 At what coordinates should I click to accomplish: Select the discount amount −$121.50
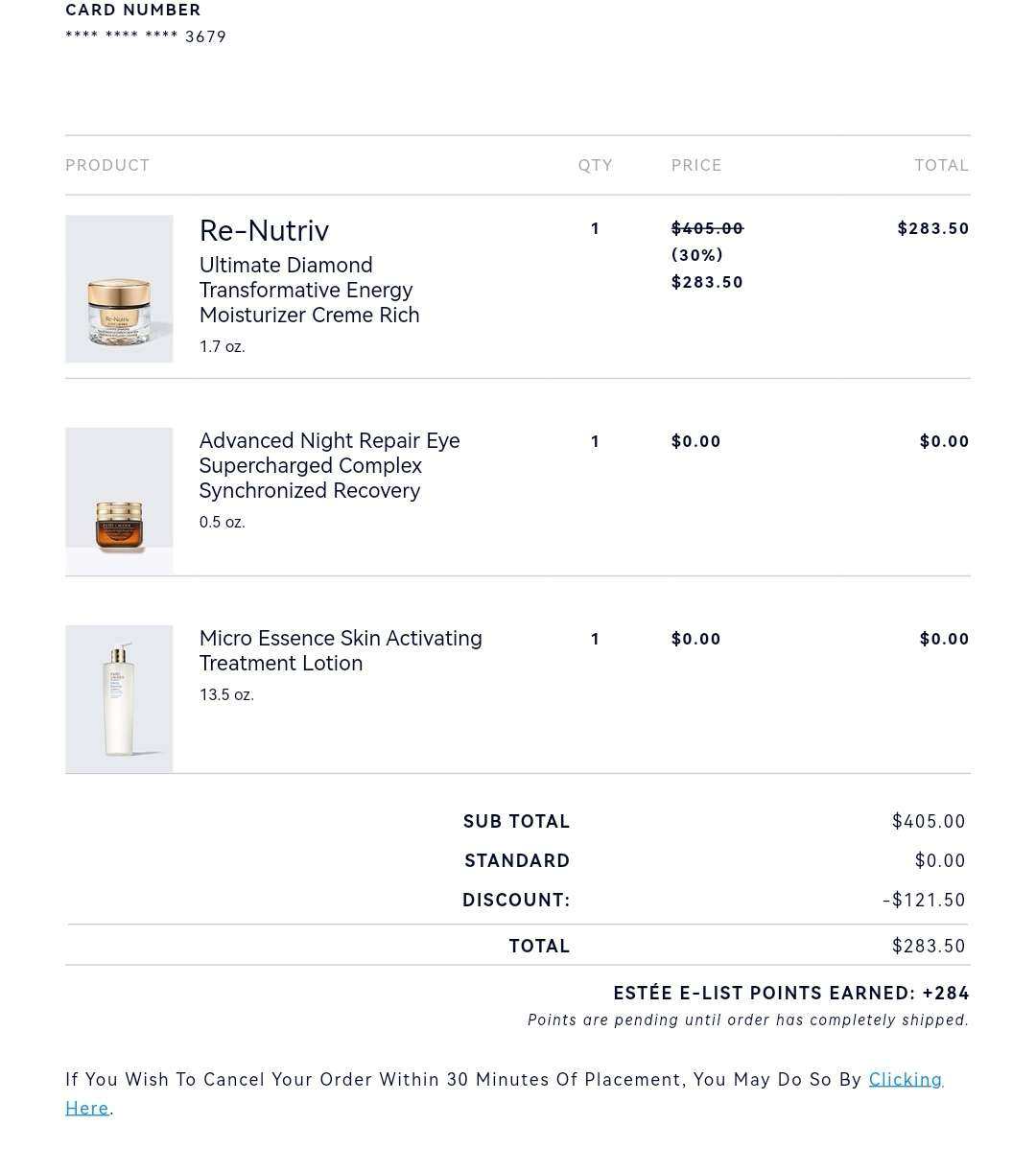924,900
